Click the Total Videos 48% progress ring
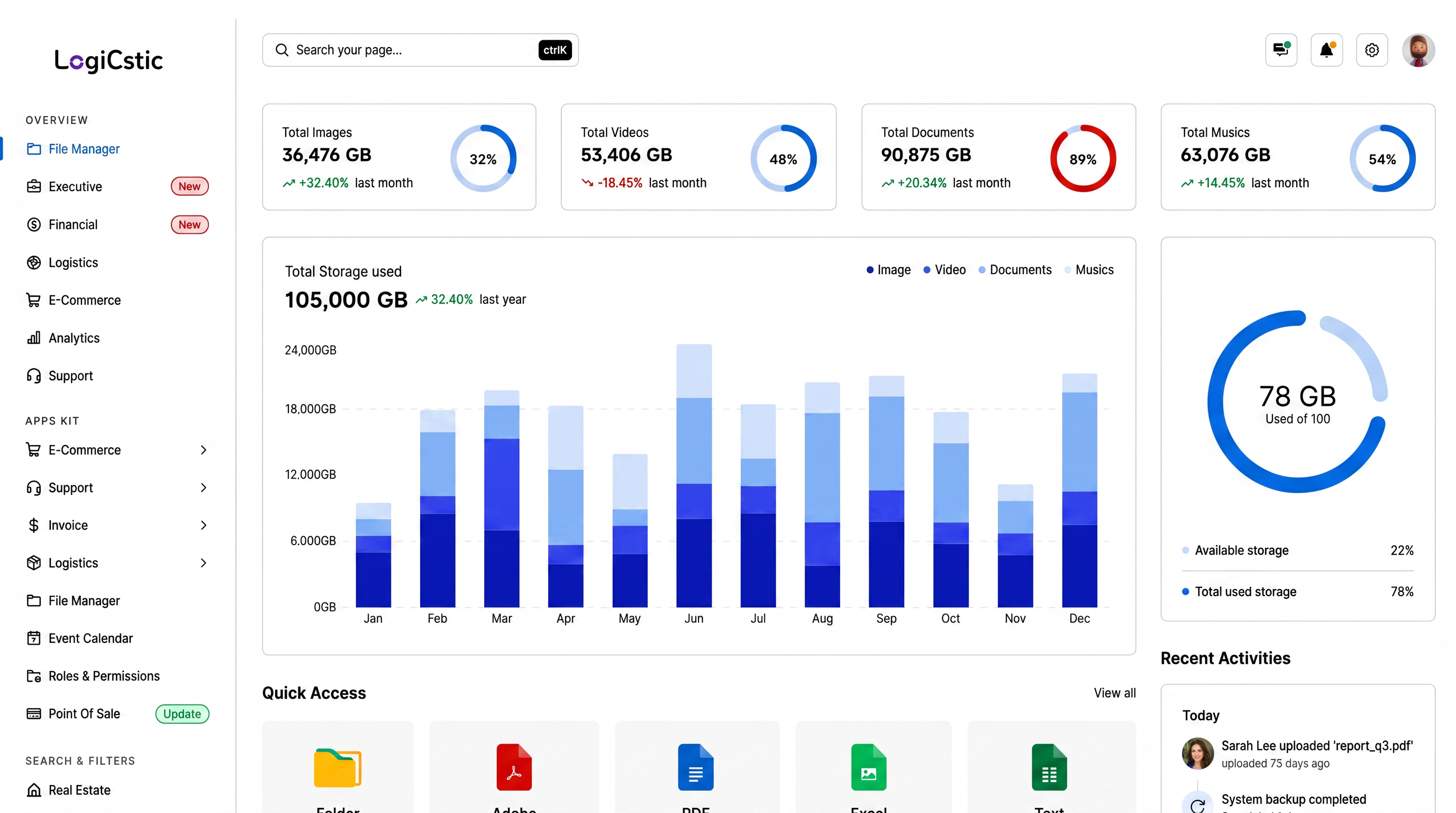Viewport: 1456px width, 813px height. pyautogui.click(x=784, y=158)
